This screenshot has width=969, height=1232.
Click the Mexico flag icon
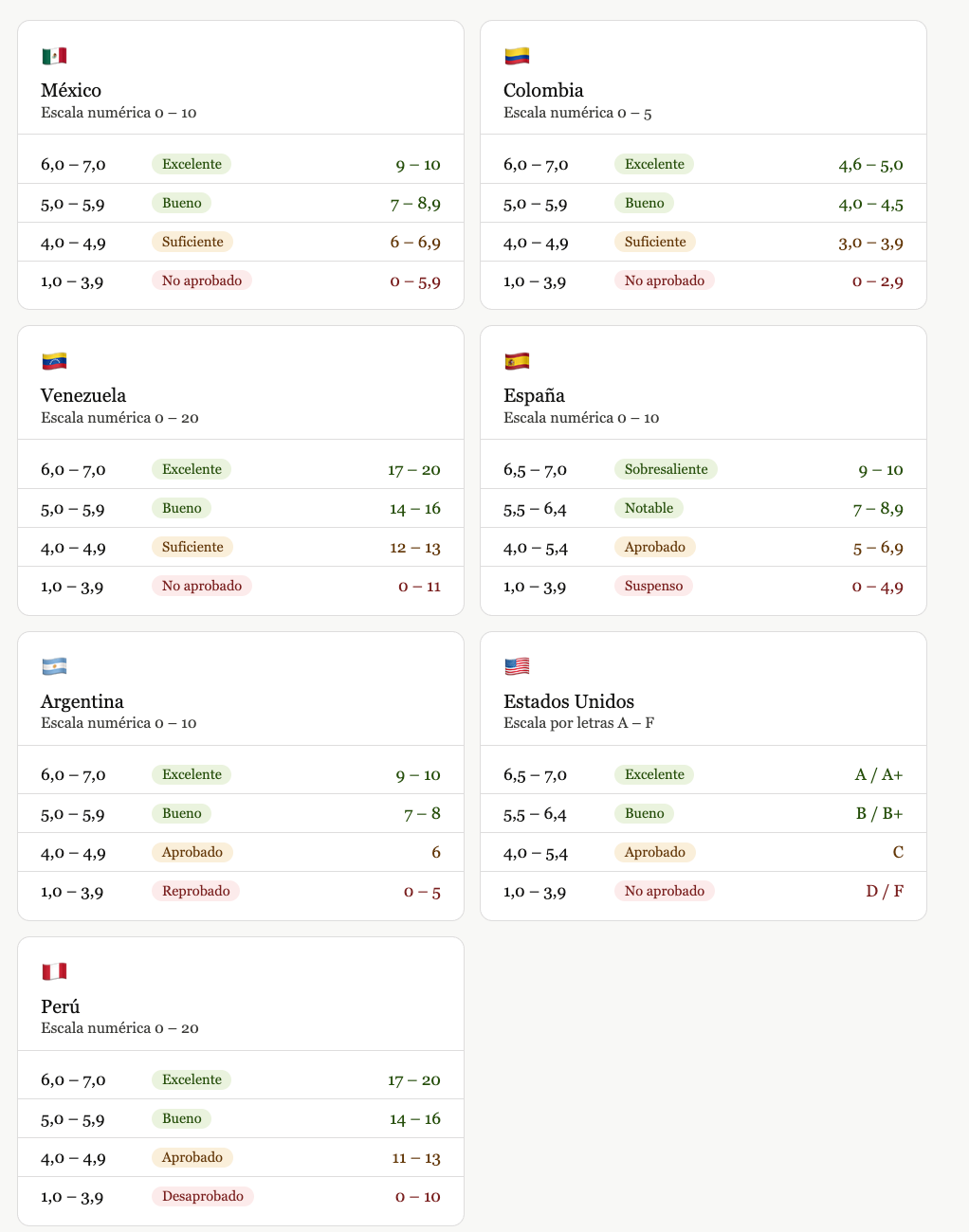click(54, 57)
